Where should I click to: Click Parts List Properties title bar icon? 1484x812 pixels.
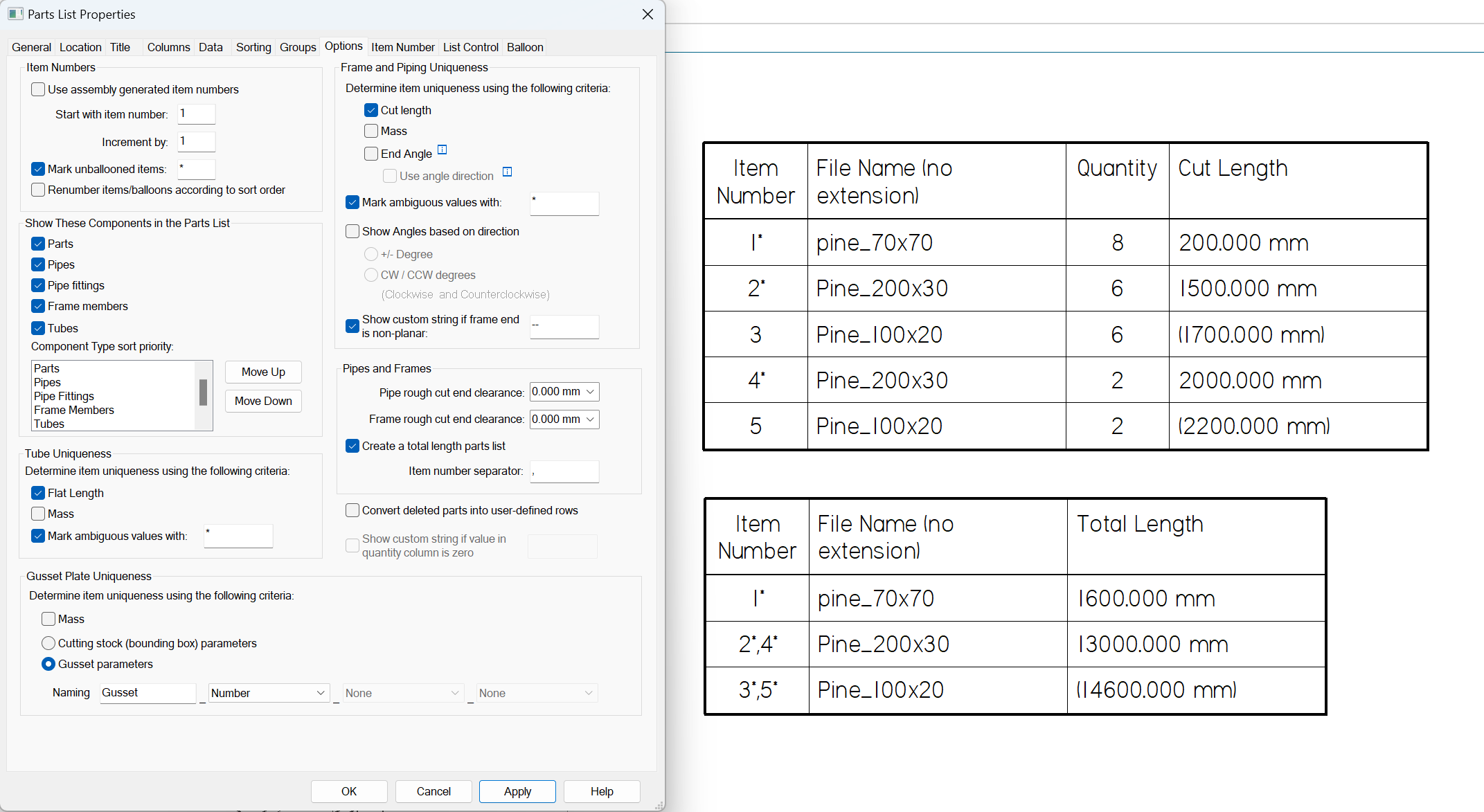tap(15, 14)
